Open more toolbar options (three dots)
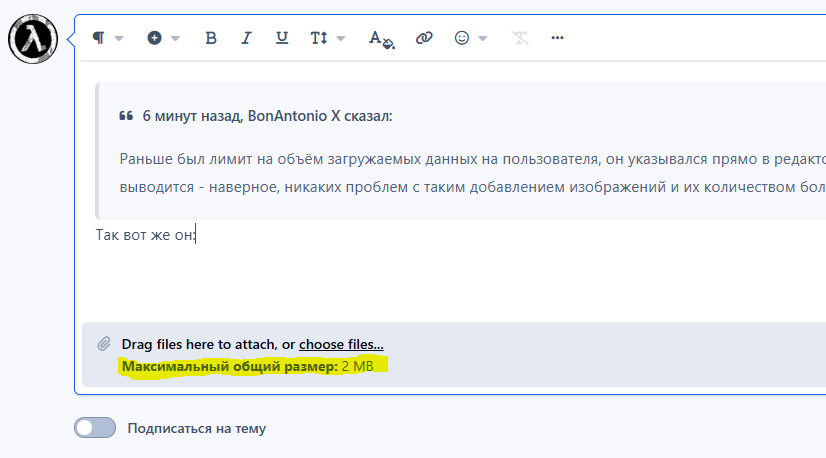Image resolution: width=826 pixels, height=458 pixels. [x=558, y=38]
